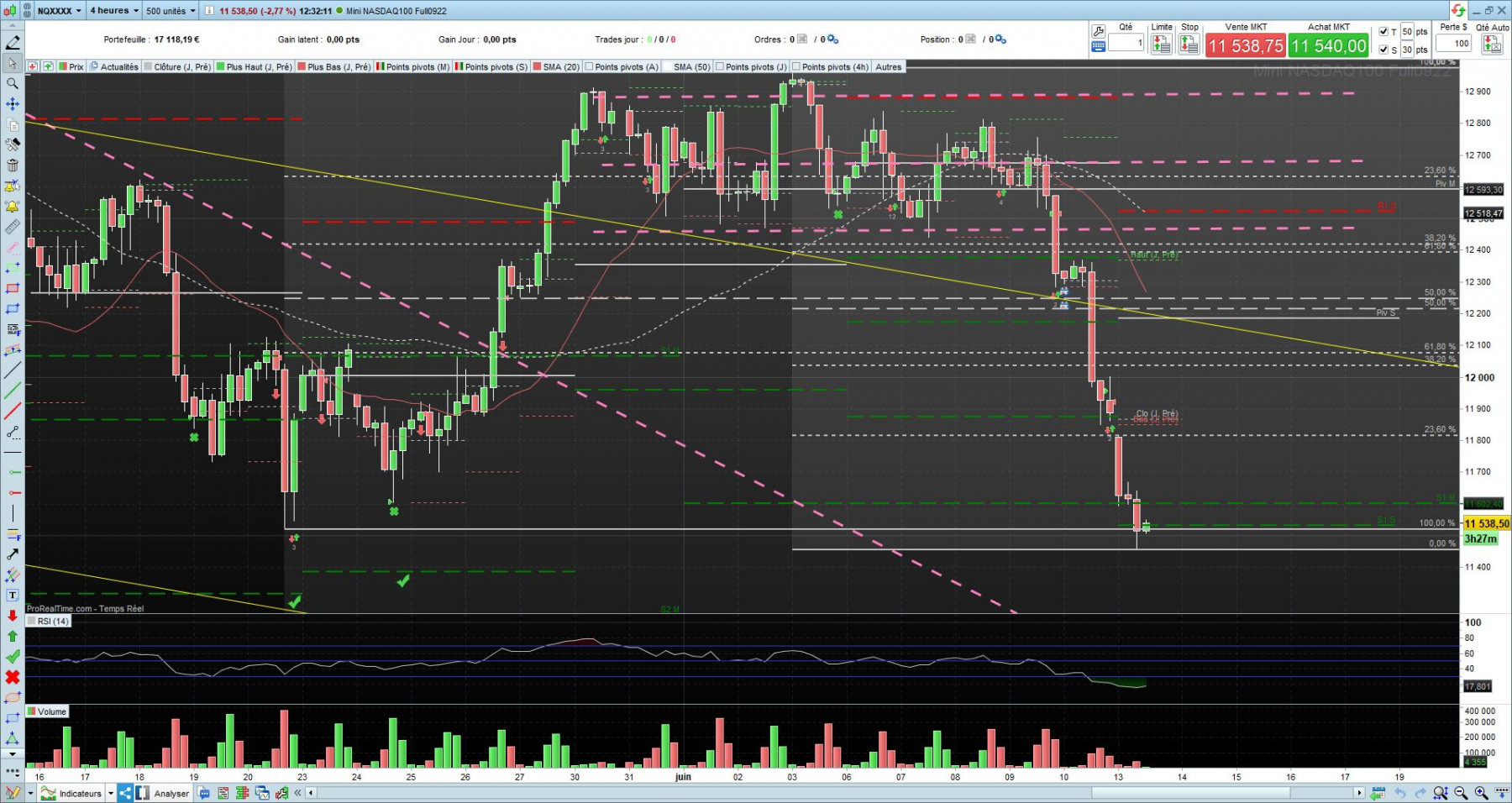Click the Limite order icon
Screen dimensions: 1512x803
[1162, 45]
